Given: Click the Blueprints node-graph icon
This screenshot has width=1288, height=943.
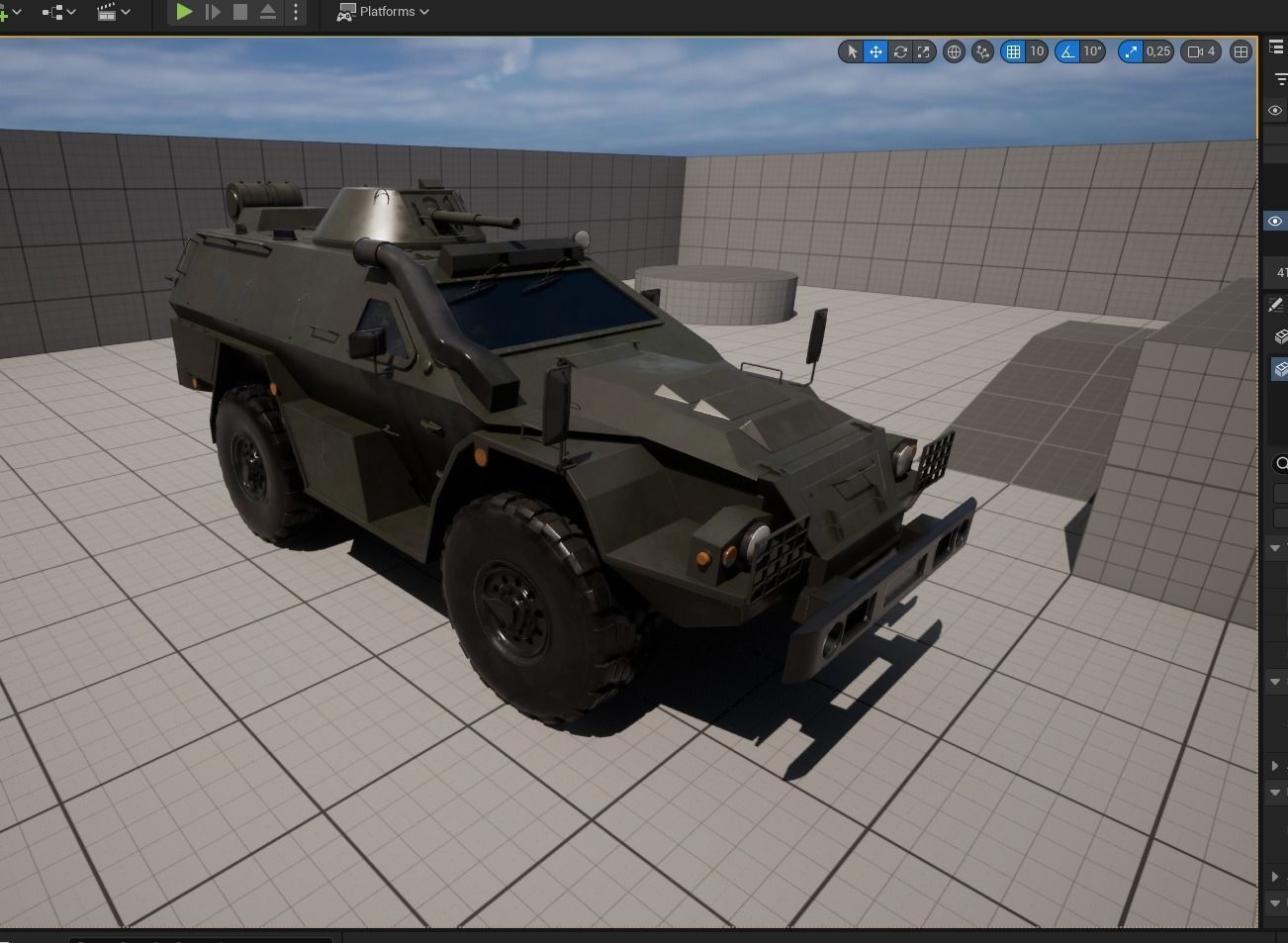Looking at the screenshot, I should coord(52,12).
